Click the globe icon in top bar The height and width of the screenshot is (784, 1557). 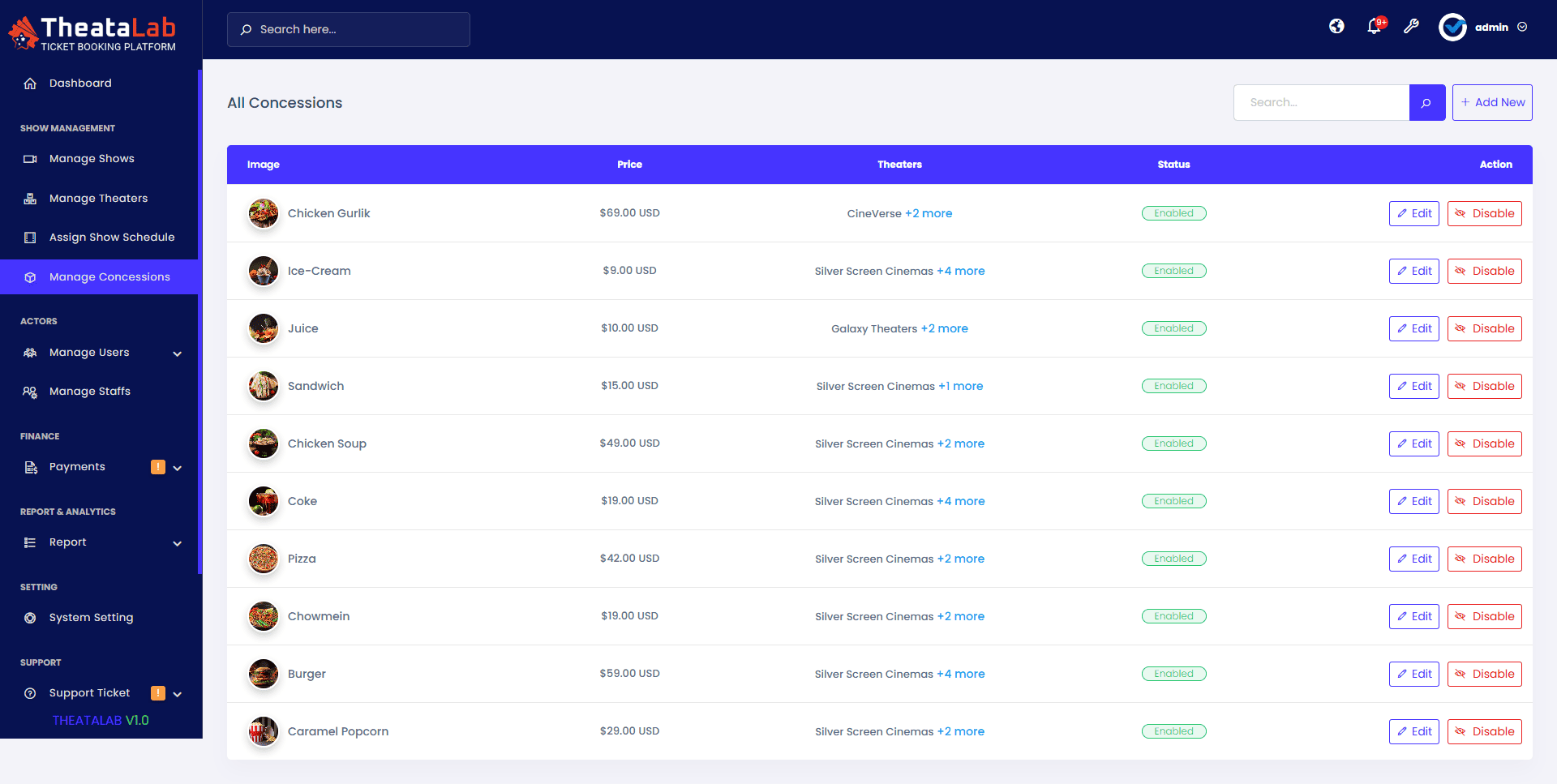1336,27
